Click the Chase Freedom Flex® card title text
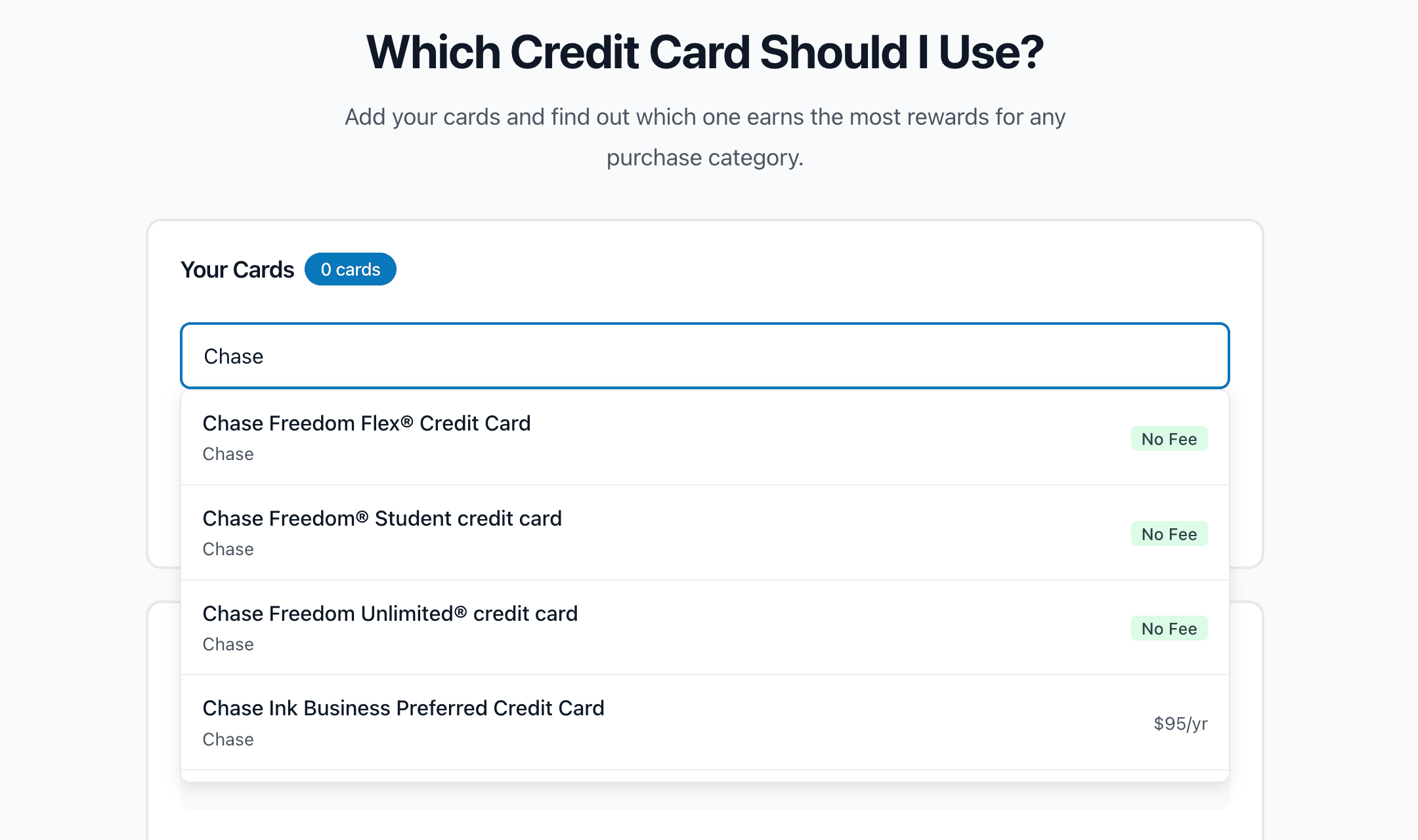Screen dimensions: 1418x840 [x=366, y=423]
